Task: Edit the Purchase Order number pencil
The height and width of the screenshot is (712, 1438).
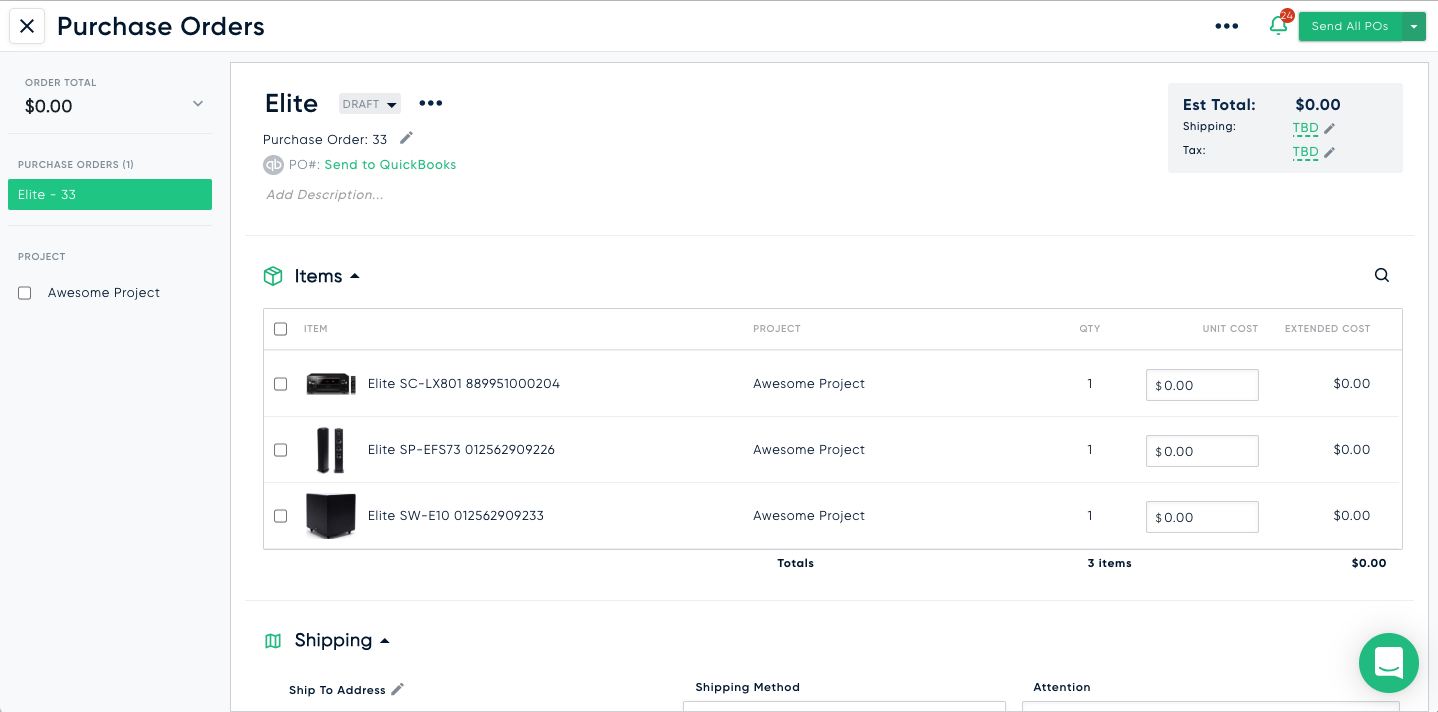Action: click(406, 138)
